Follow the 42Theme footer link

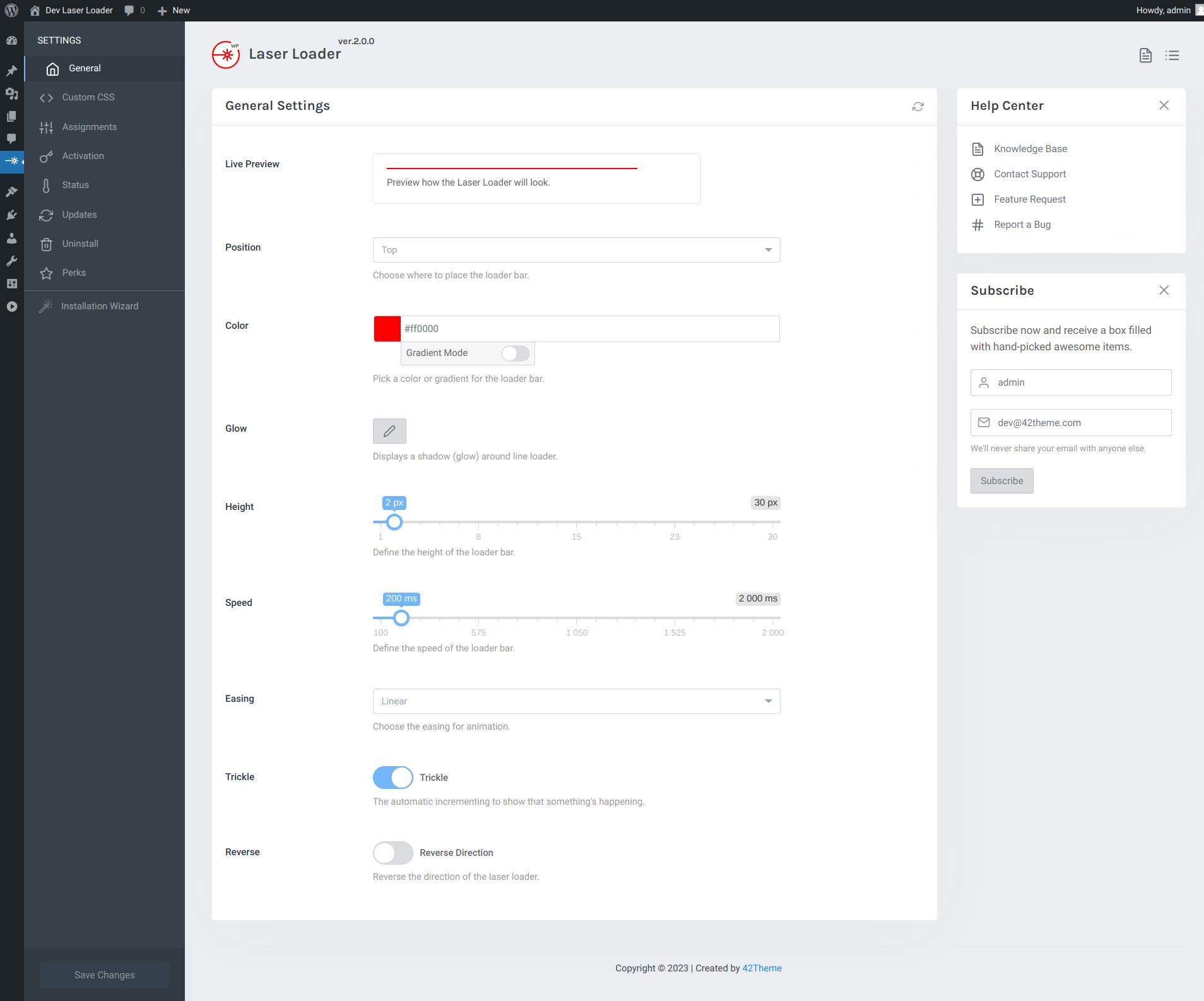click(x=762, y=968)
